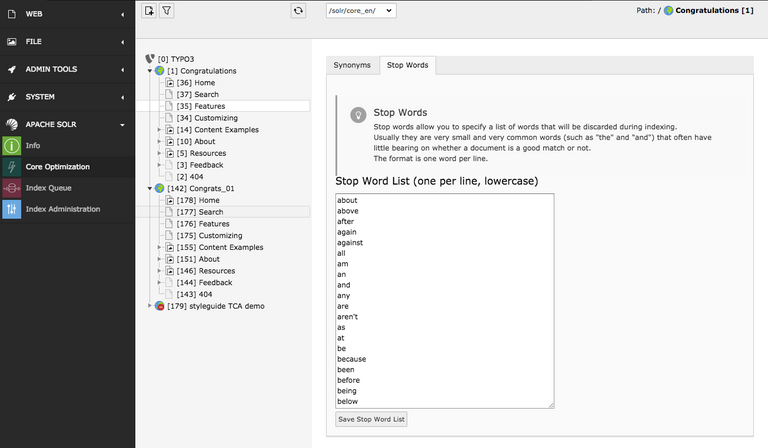Select the Core Optimization module icon
768x448 pixels.
pyautogui.click(x=11, y=167)
